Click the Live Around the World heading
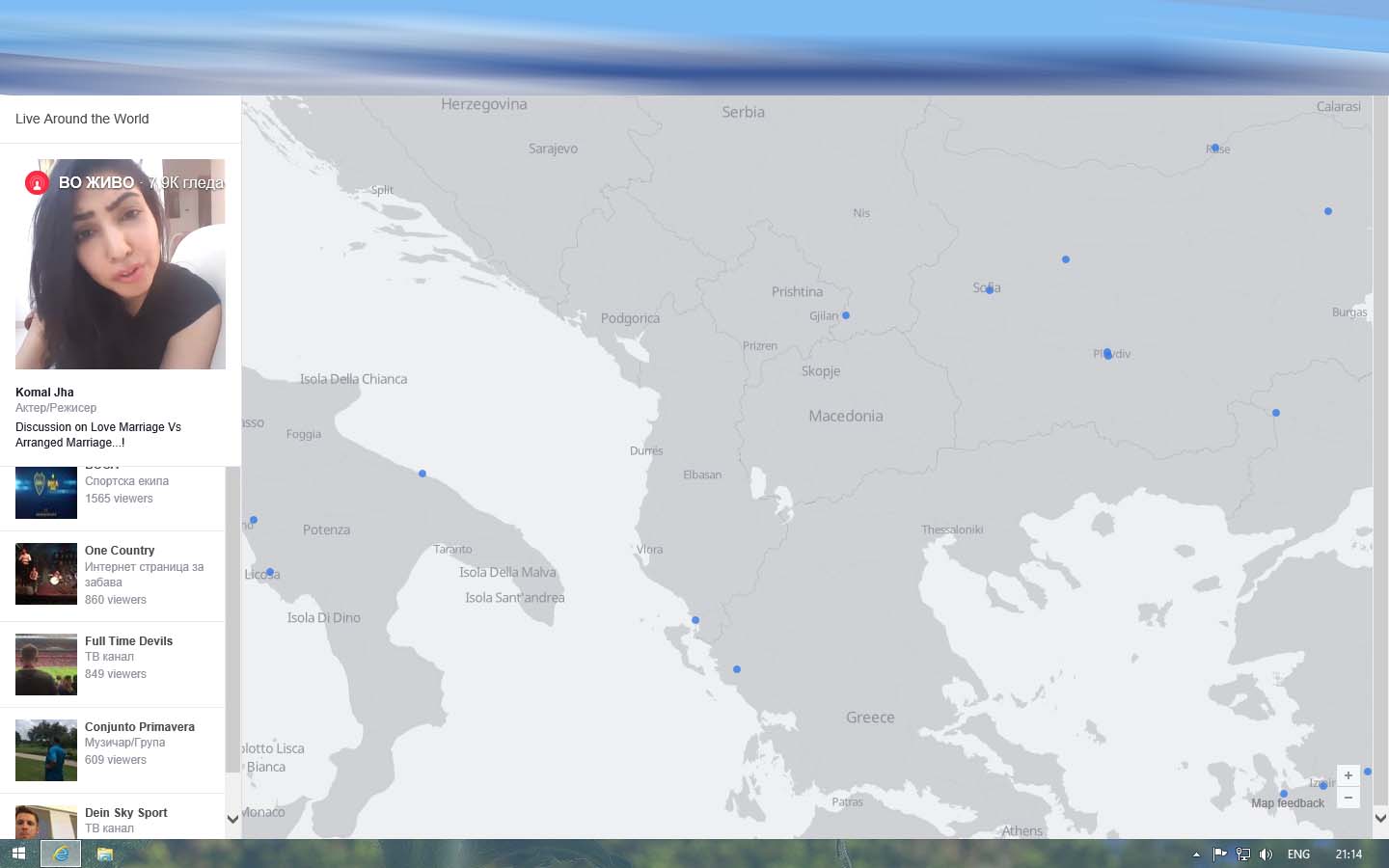Viewport: 1389px width, 868px height. click(82, 119)
